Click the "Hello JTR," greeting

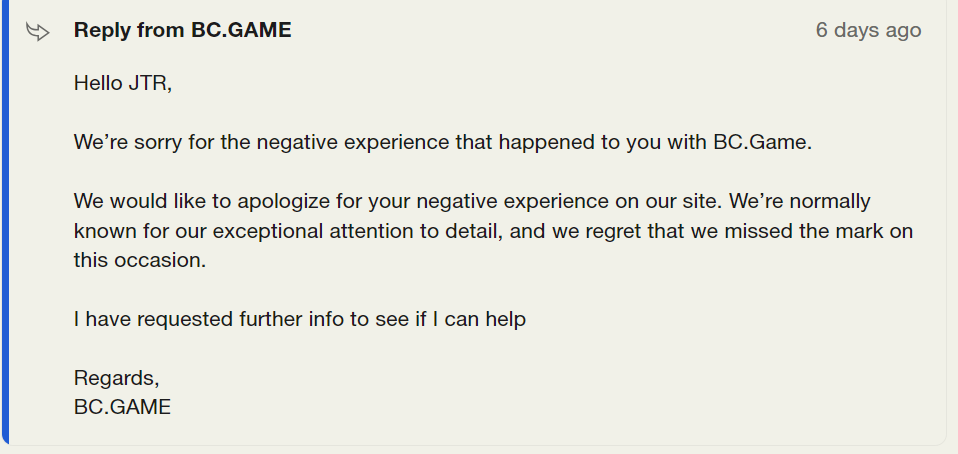[123, 83]
